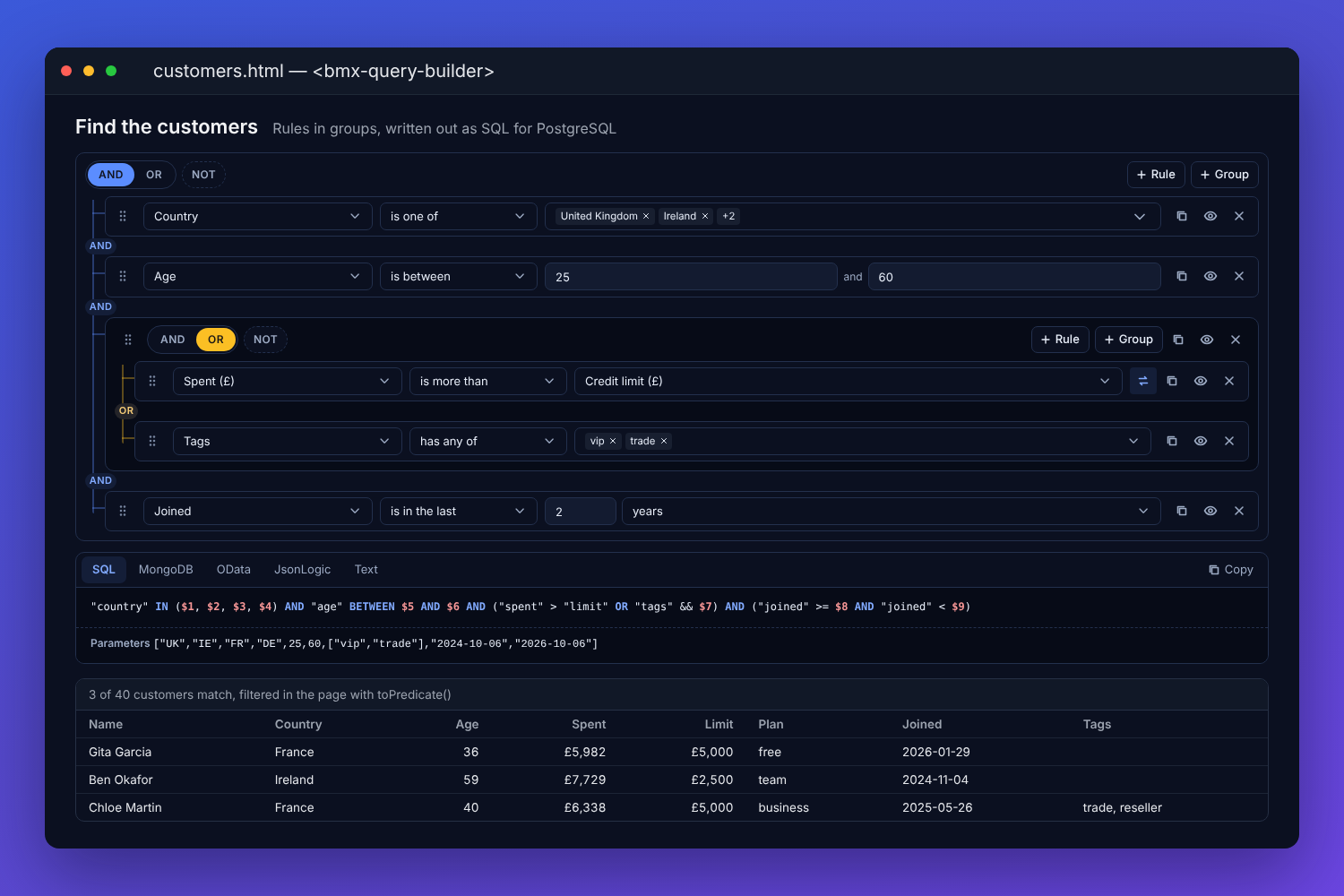
Task: Click the drag handle of Age rule
Action: tap(123, 276)
